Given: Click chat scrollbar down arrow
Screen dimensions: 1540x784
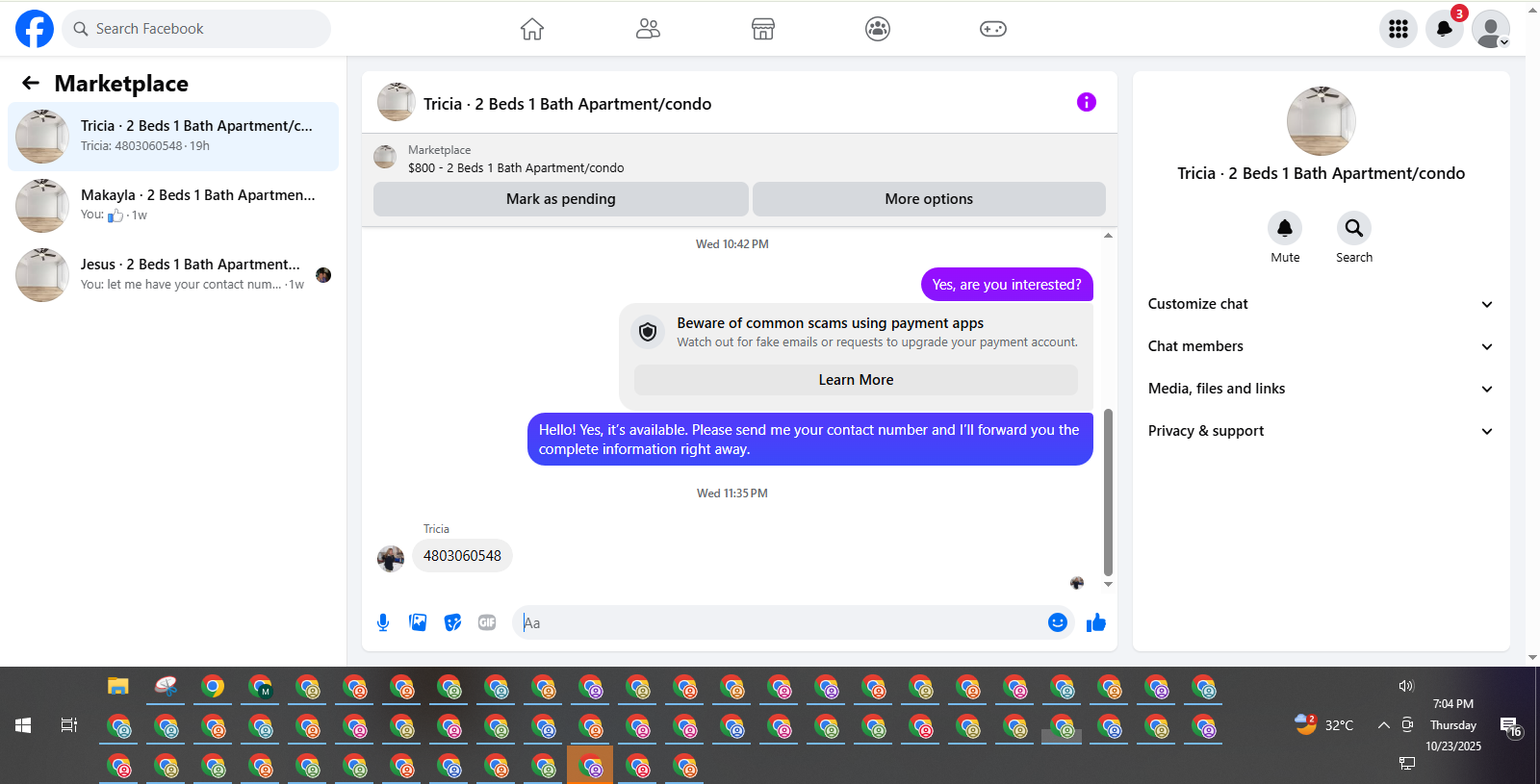Looking at the screenshot, I should (1108, 584).
